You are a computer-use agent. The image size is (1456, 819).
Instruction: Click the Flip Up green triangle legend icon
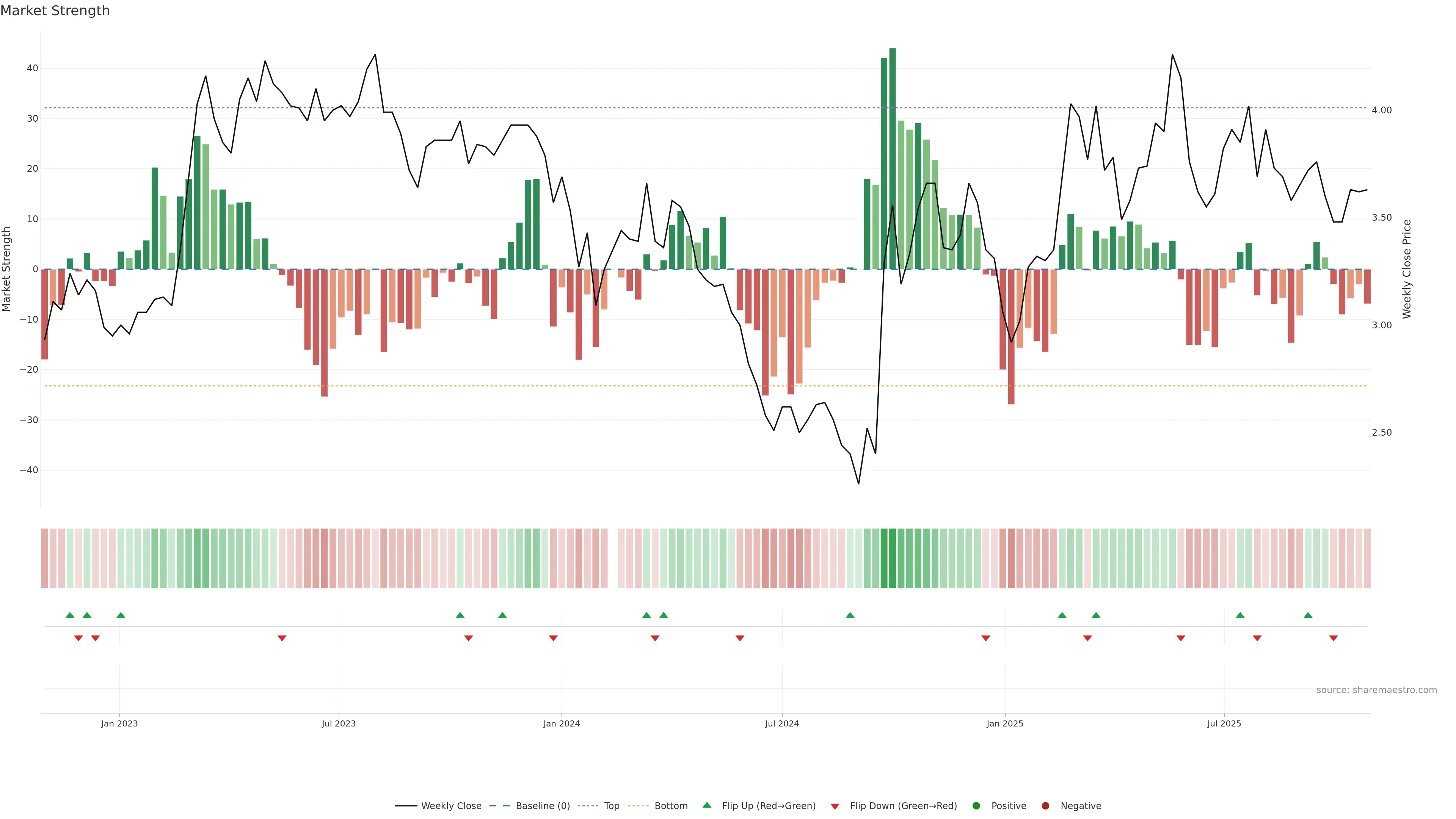pyautogui.click(x=706, y=805)
